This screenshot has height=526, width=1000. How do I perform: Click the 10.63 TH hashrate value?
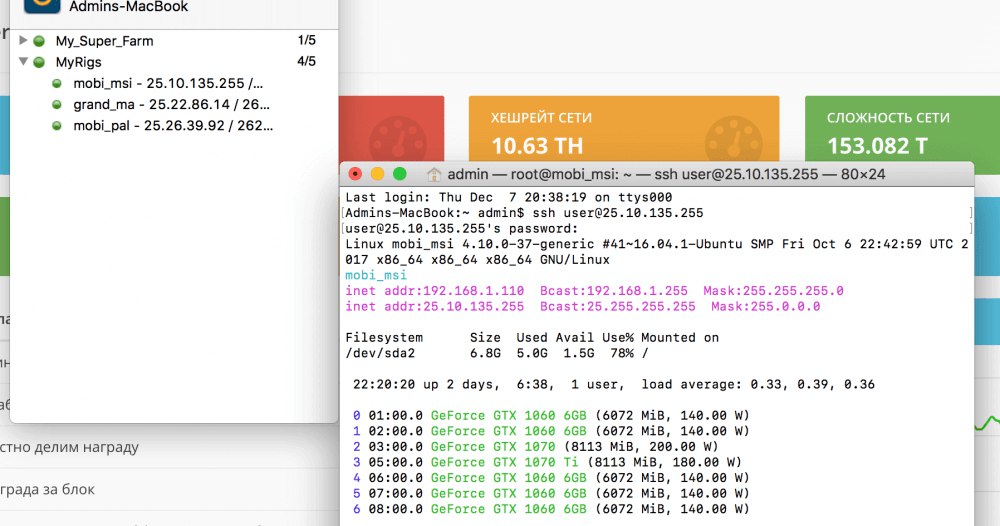click(537, 146)
